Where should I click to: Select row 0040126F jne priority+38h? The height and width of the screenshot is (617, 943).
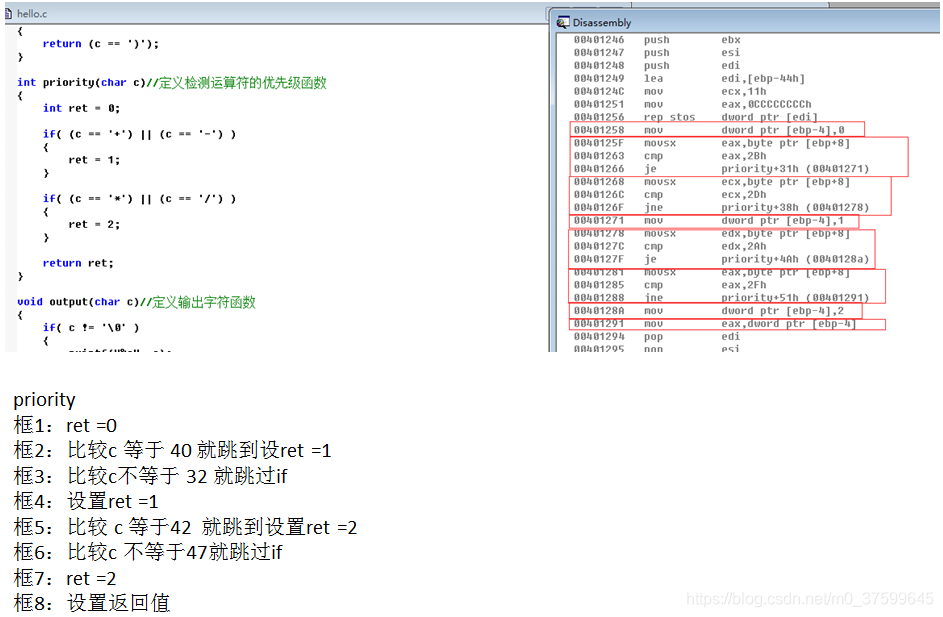(x=722, y=207)
